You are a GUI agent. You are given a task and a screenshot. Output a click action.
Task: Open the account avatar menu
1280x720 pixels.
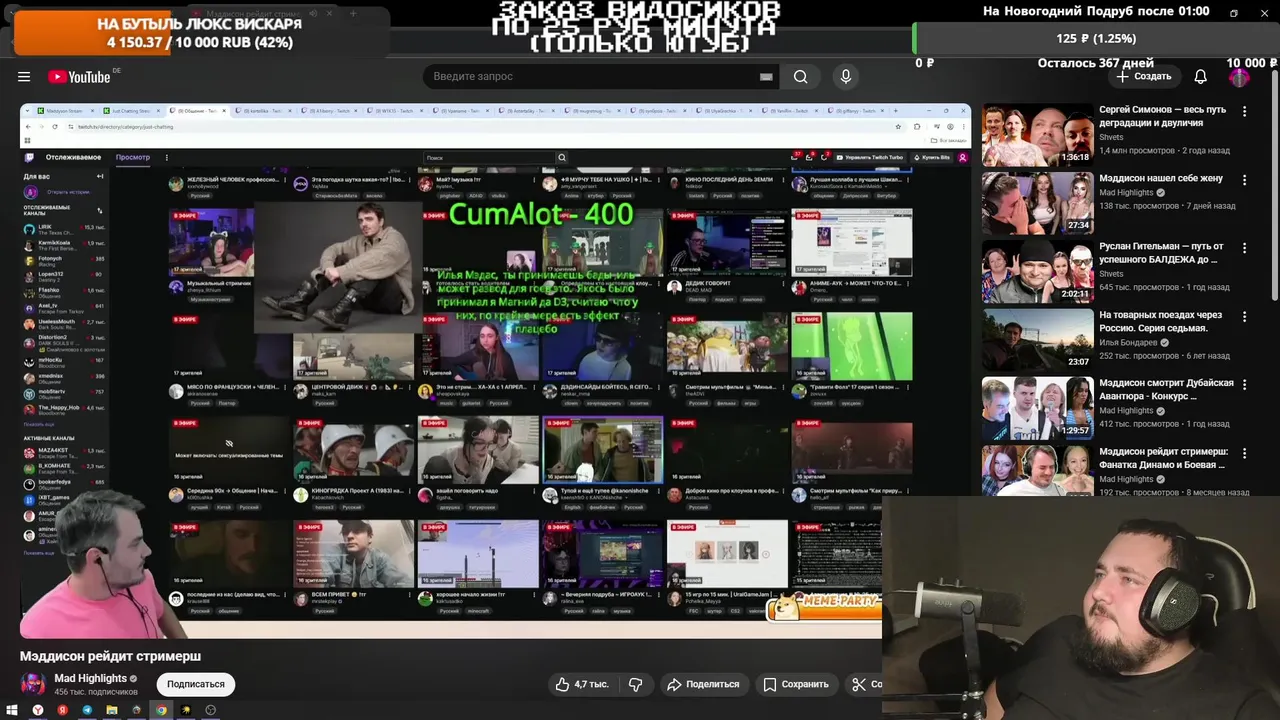(x=1240, y=77)
